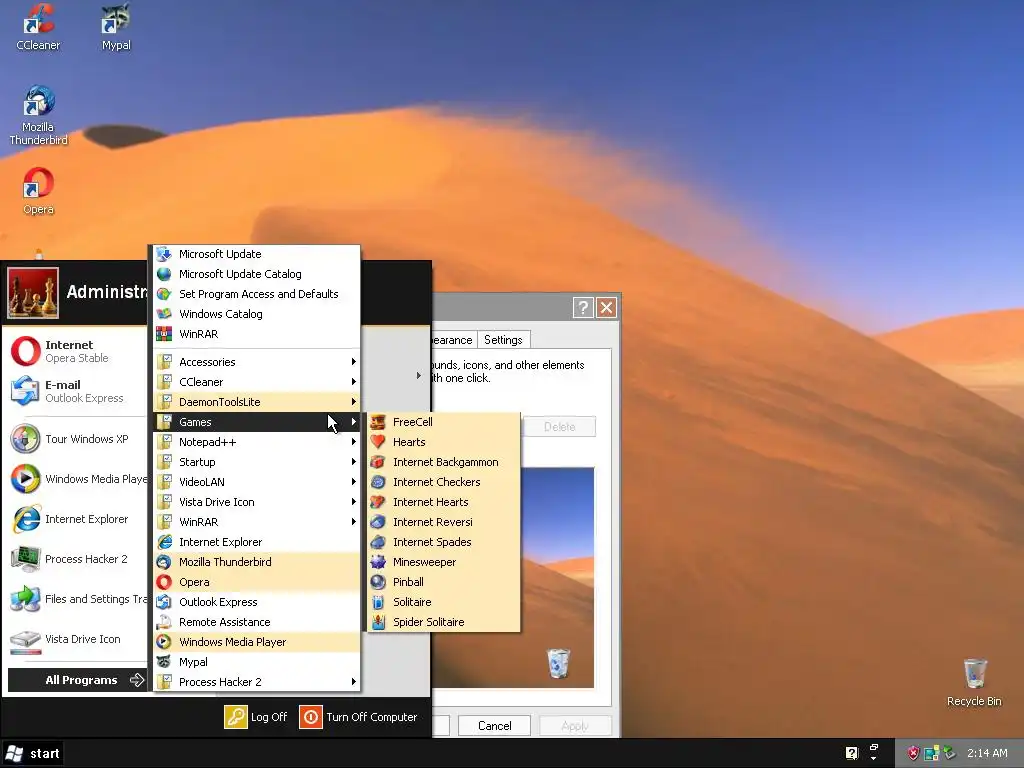Click the red security shield tray icon
The height and width of the screenshot is (768, 1024).
coord(913,753)
